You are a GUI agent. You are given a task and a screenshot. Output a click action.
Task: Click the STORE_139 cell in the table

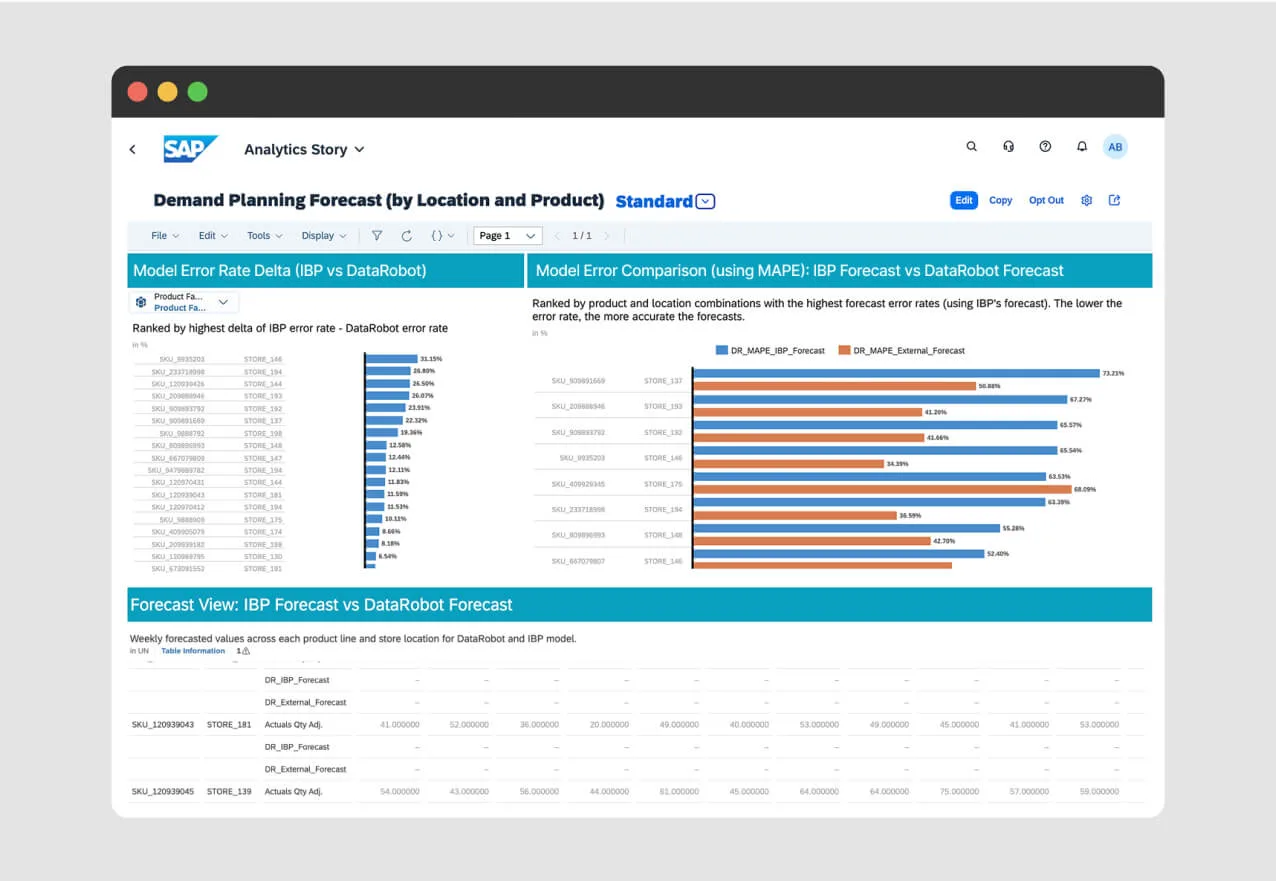(229, 791)
